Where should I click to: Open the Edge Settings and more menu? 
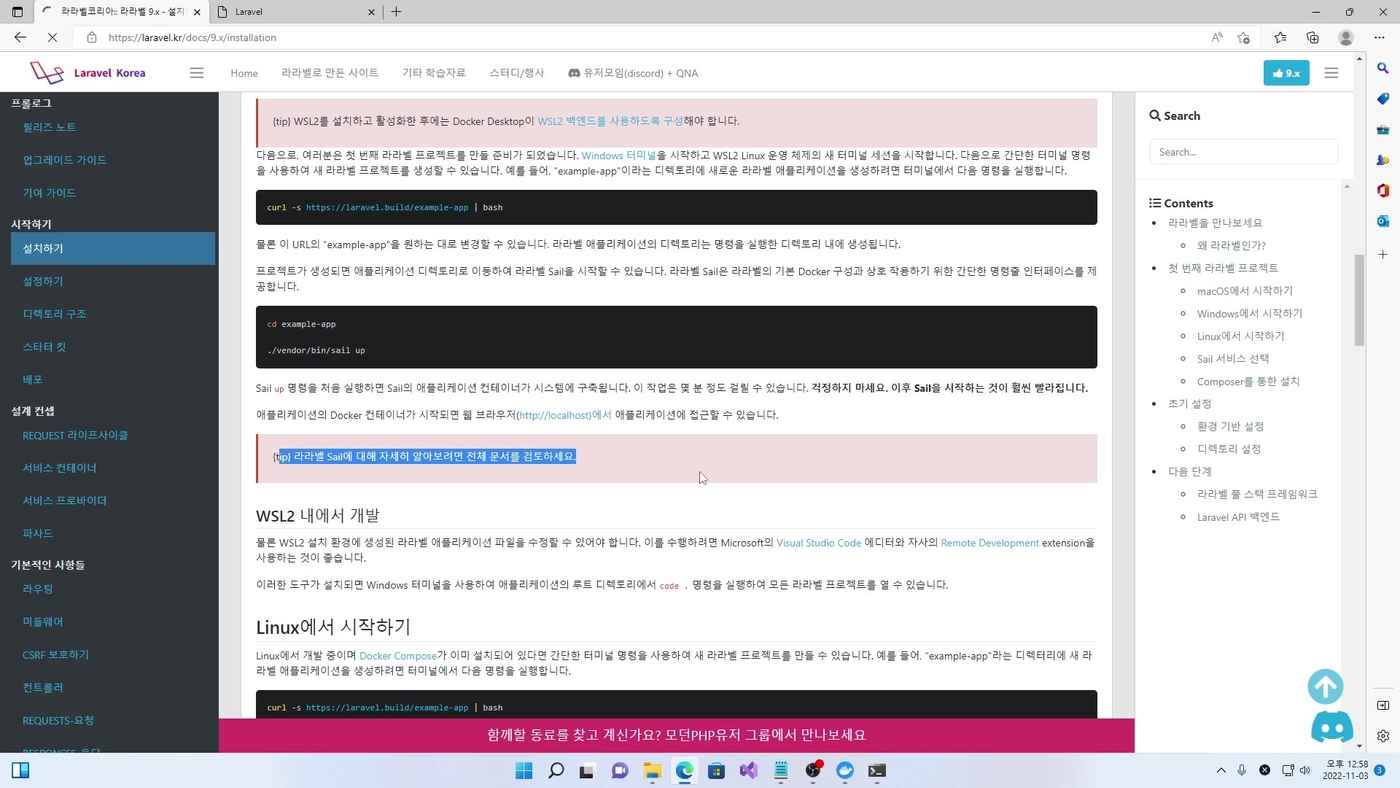point(1379,37)
